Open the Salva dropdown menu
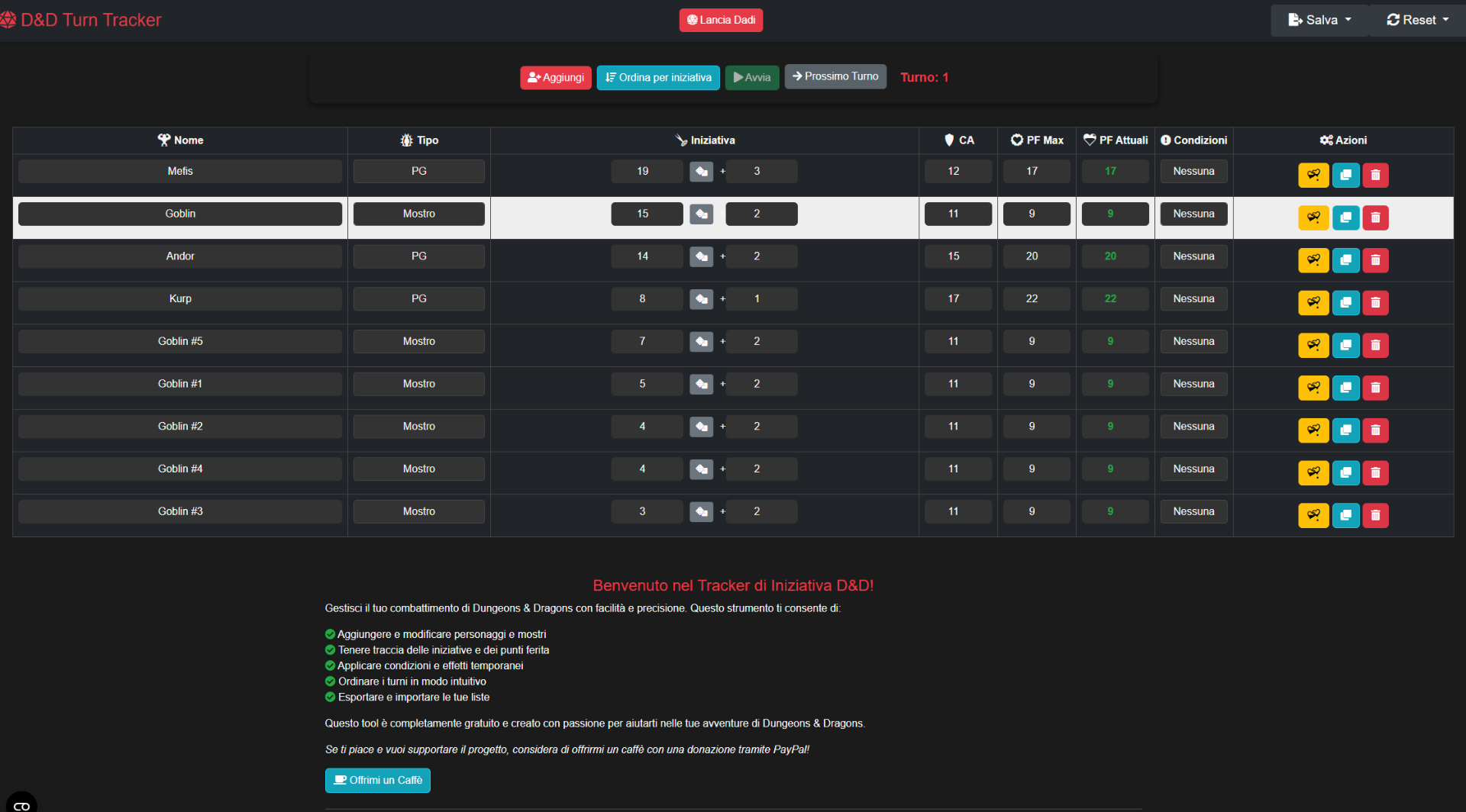 [x=1319, y=20]
